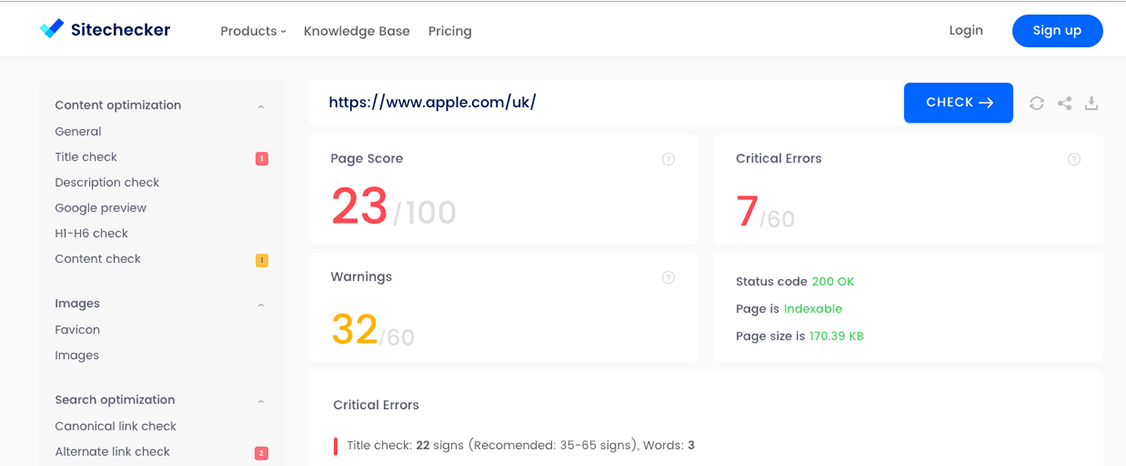Click the 7 critical errors value

pos(747,210)
